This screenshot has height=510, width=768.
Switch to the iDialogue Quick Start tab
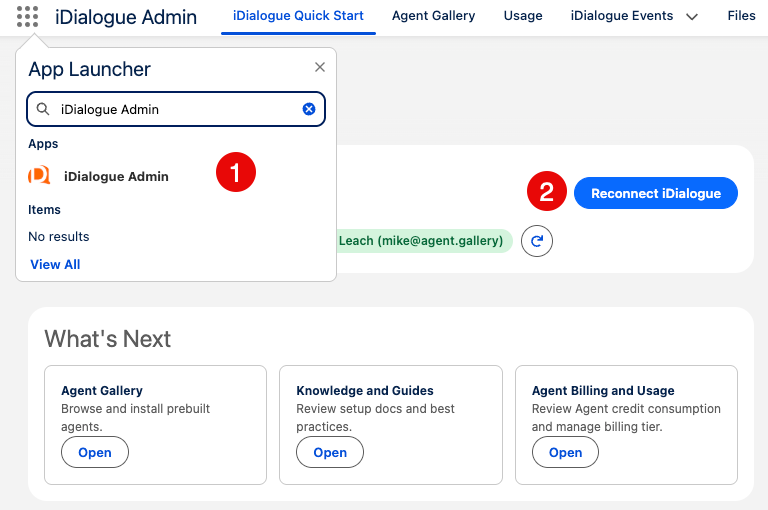click(298, 16)
